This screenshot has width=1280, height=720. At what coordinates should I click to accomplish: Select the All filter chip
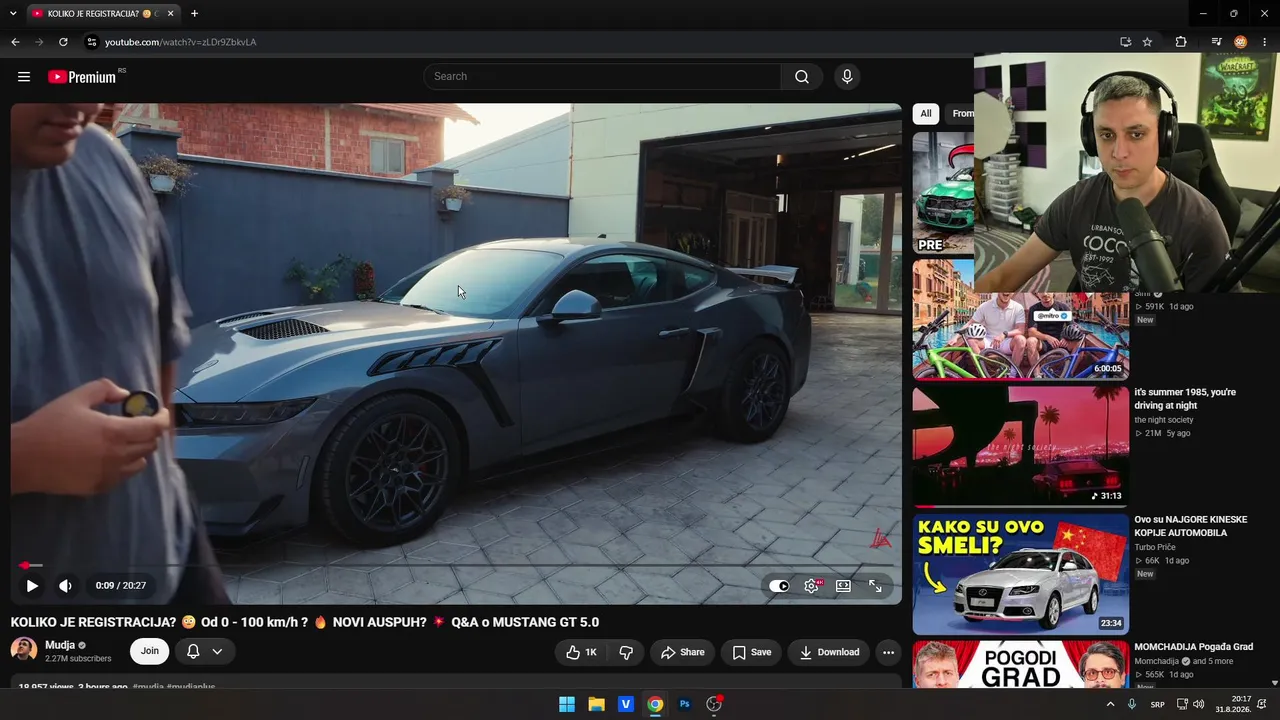point(926,114)
